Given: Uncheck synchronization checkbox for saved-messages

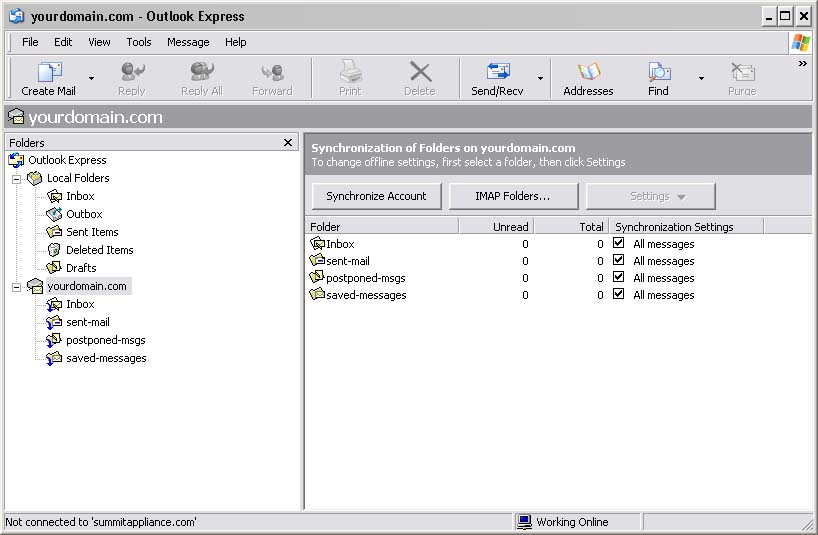Looking at the screenshot, I should [x=618, y=294].
